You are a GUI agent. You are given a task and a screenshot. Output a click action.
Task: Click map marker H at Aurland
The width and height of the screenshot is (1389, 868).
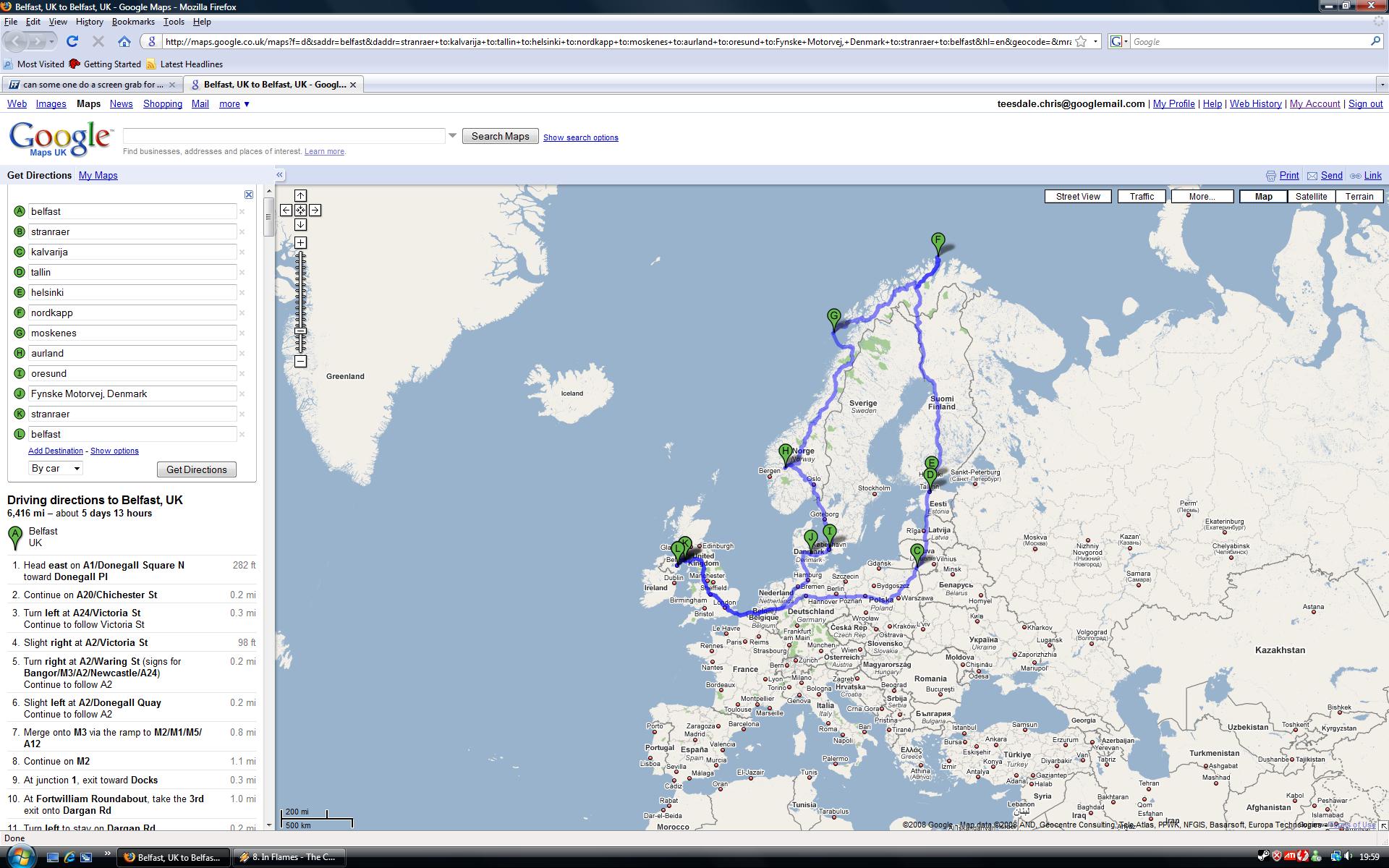tap(786, 456)
